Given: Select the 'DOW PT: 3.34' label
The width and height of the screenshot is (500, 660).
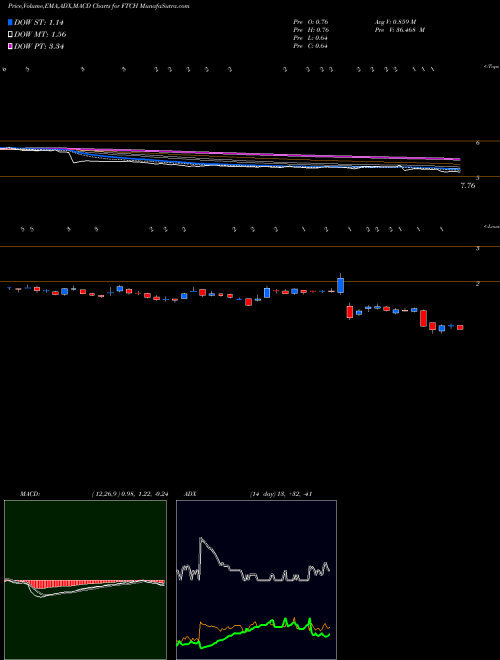Looking at the screenshot, I should click(39, 46).
